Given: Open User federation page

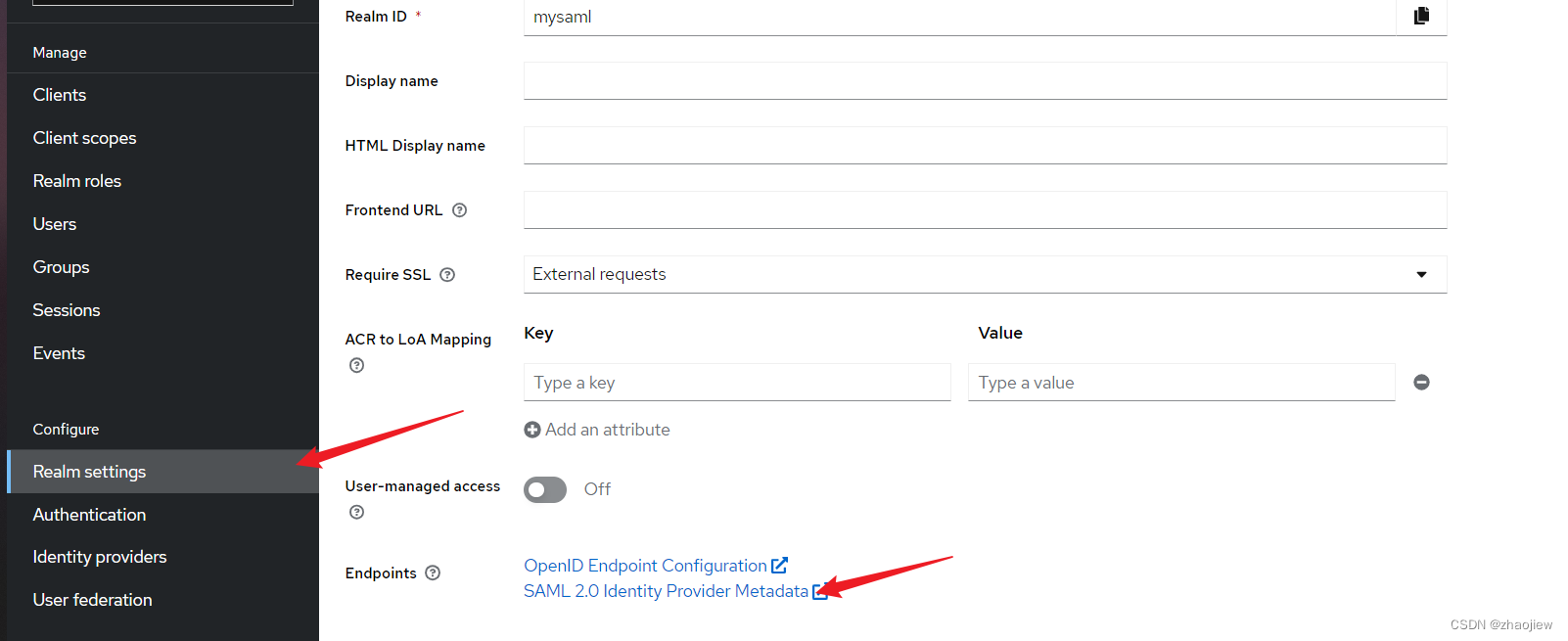Looking at the screenshot, I should tap(92, 600).
